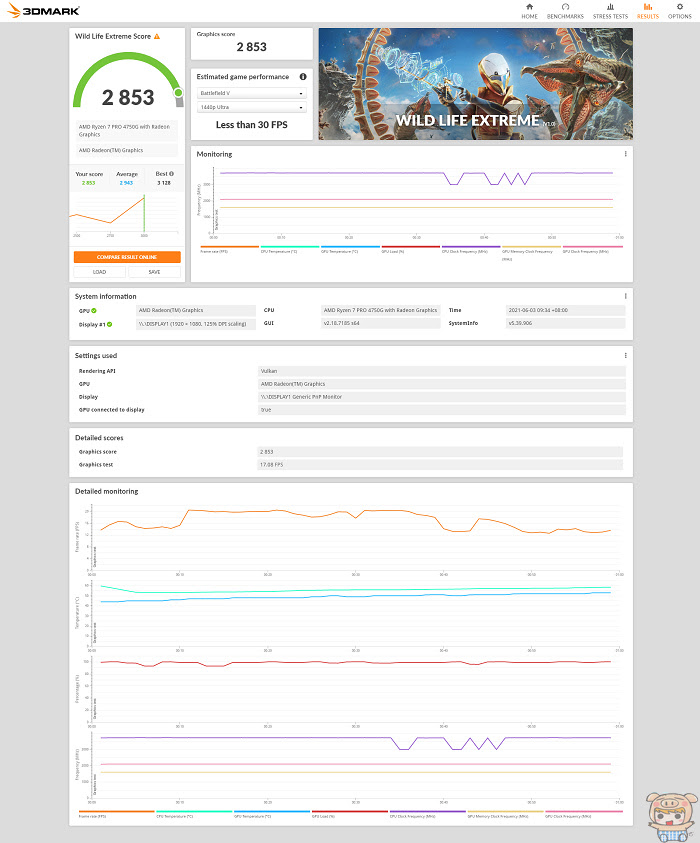
Task: Click the info icon on Estimated game performance
Action: 303,77
